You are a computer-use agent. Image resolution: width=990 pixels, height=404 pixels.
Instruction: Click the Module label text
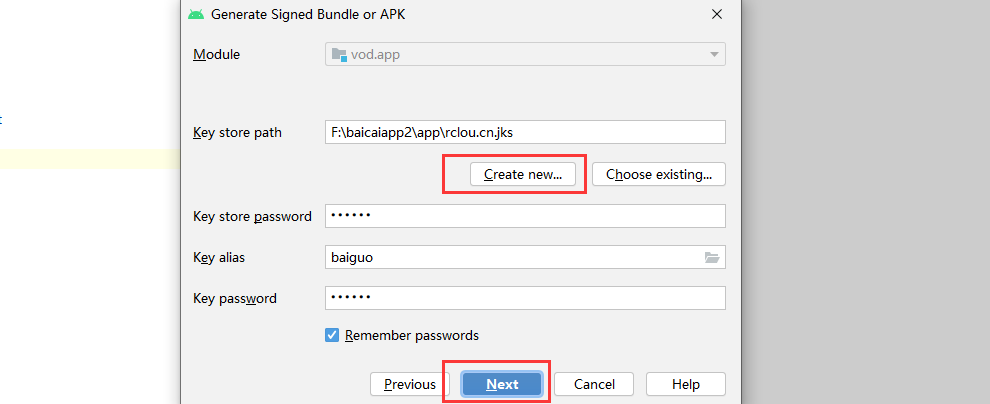coord(216,54)
